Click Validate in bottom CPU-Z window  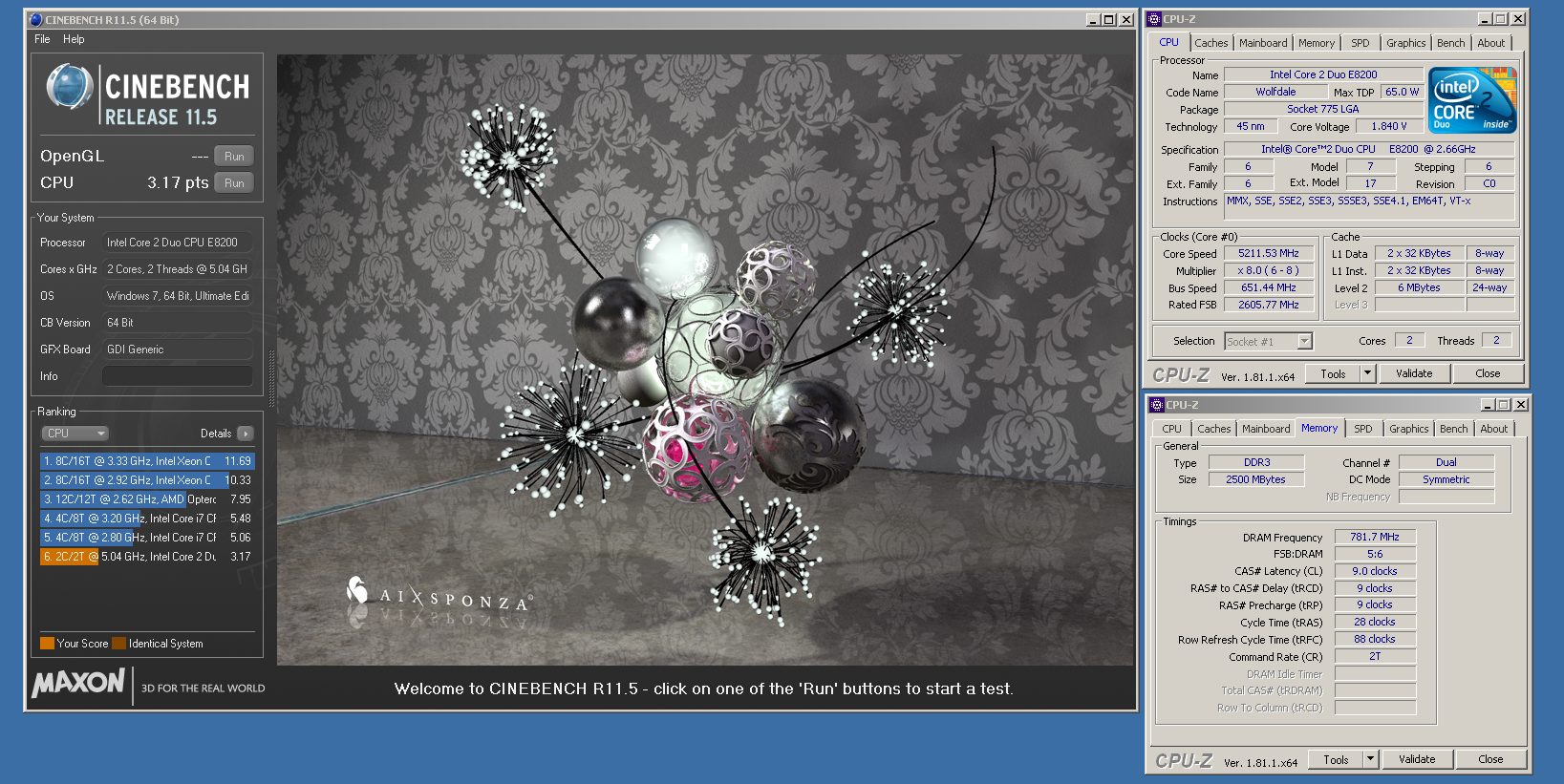point(1417,760)
